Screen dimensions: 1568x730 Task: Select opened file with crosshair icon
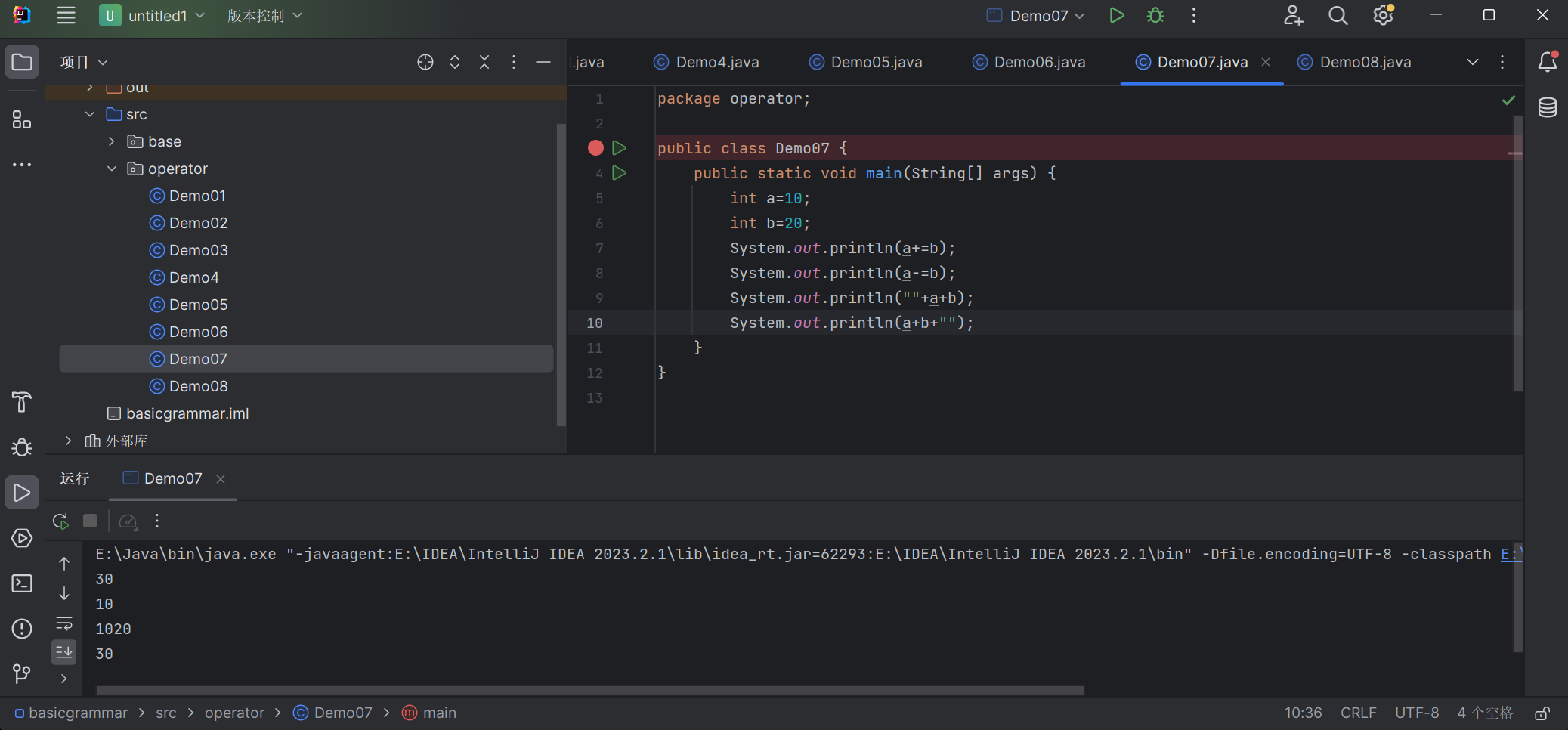coord(425,62)
